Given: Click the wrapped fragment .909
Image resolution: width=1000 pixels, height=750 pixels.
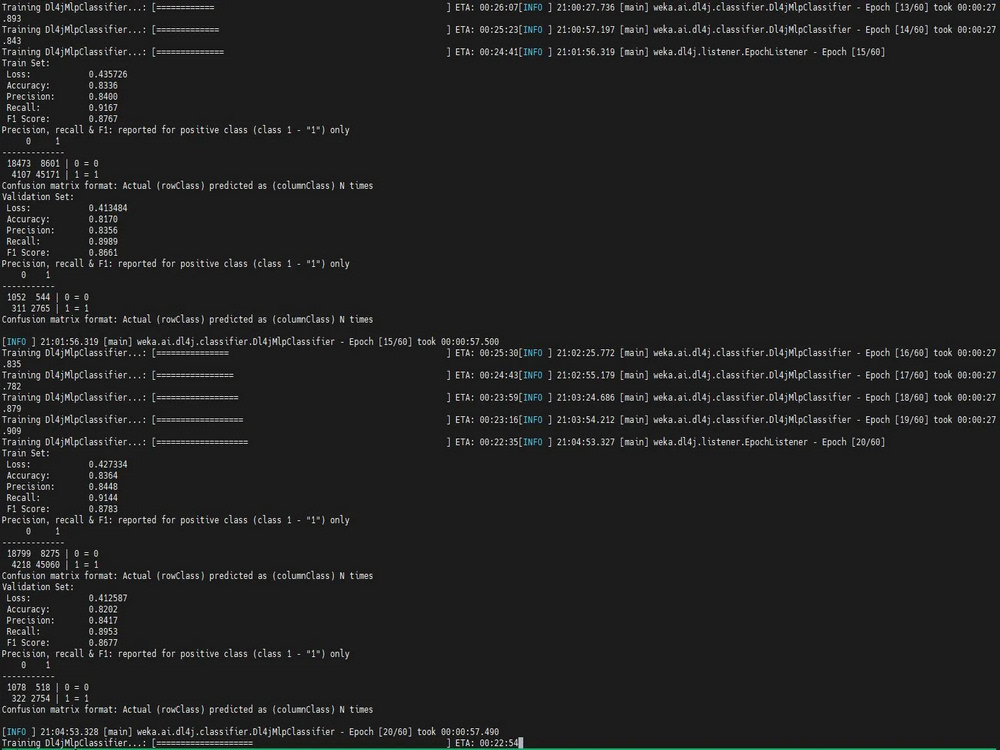Looking at the screenshot, I should click(x=11, y=431).
